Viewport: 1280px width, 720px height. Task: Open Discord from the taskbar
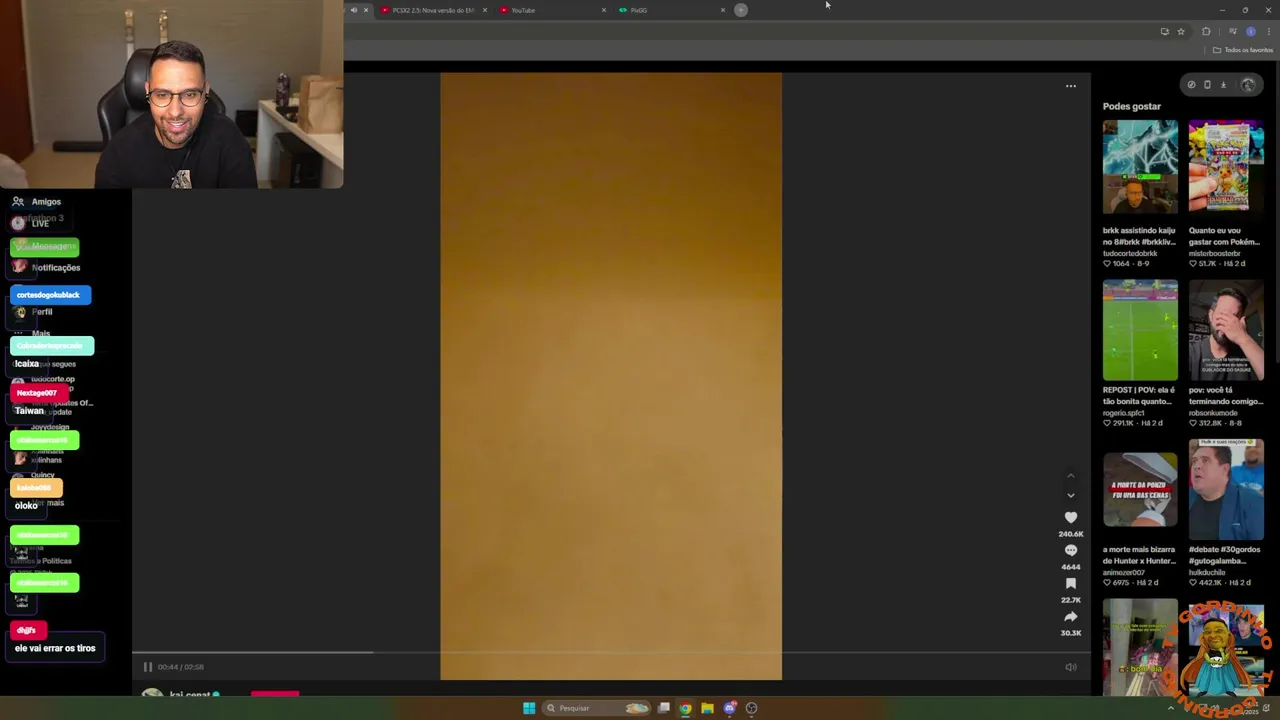click(730, 708)
